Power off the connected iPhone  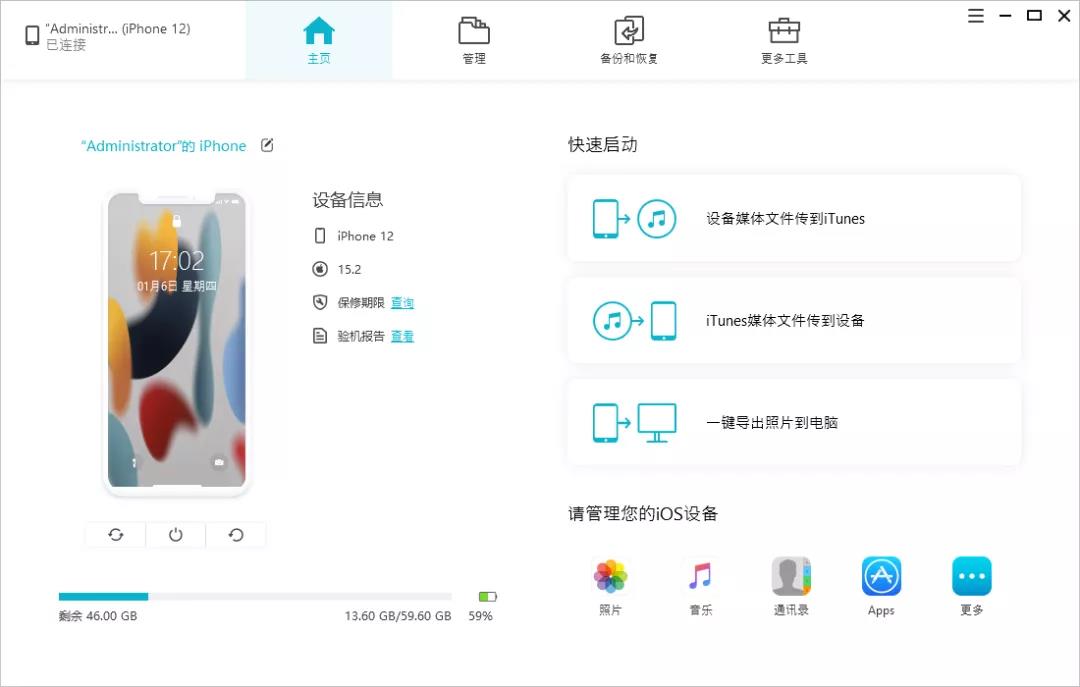pyautogui.click(x=175, y=534)
